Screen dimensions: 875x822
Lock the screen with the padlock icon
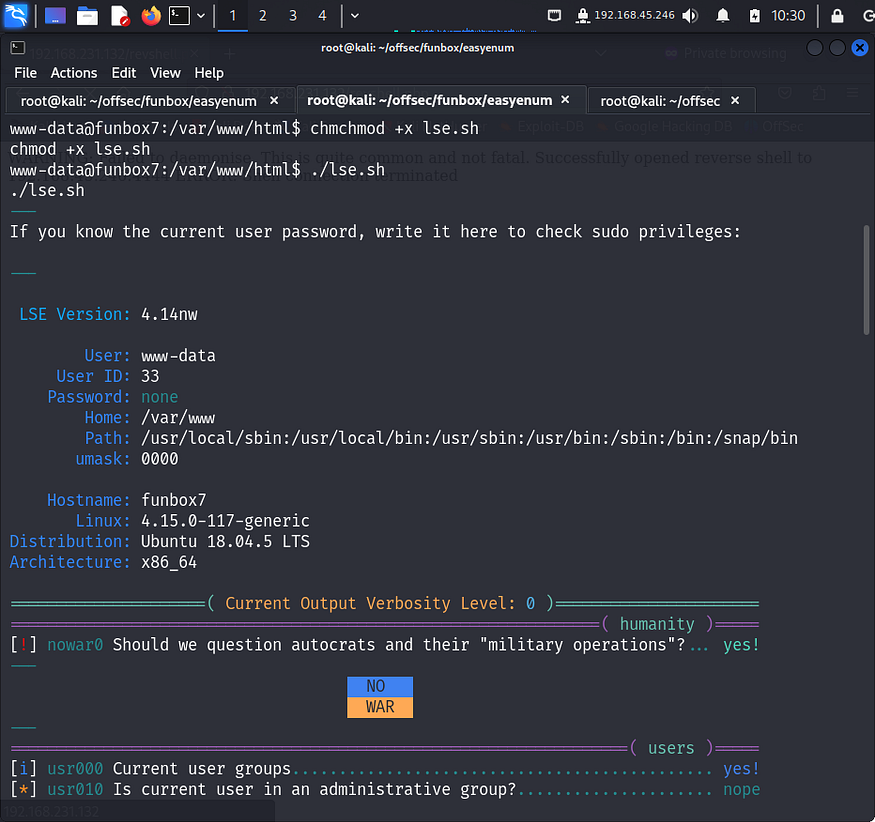point(837,16)
